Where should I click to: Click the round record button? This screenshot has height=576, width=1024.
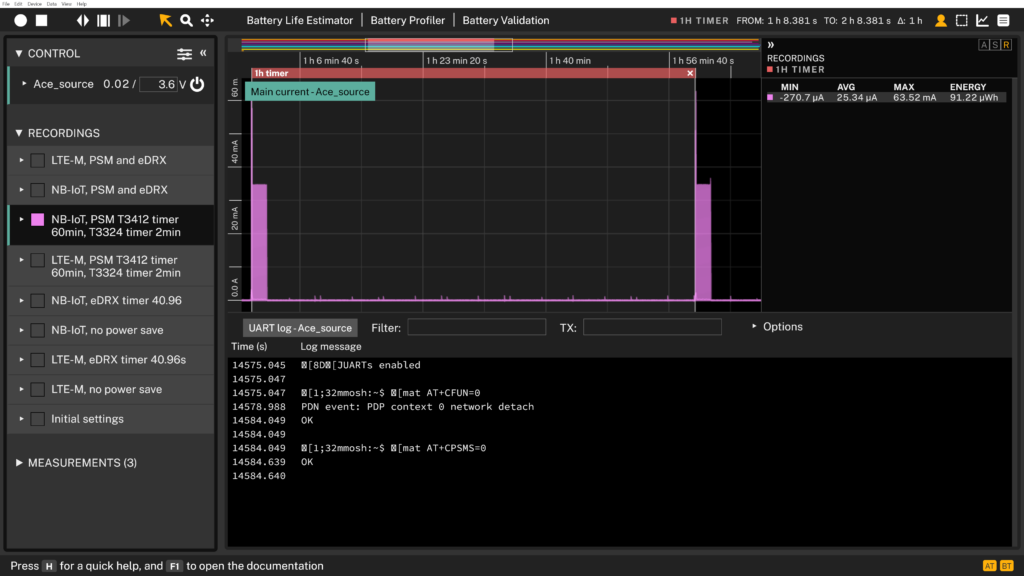[20, 20]
